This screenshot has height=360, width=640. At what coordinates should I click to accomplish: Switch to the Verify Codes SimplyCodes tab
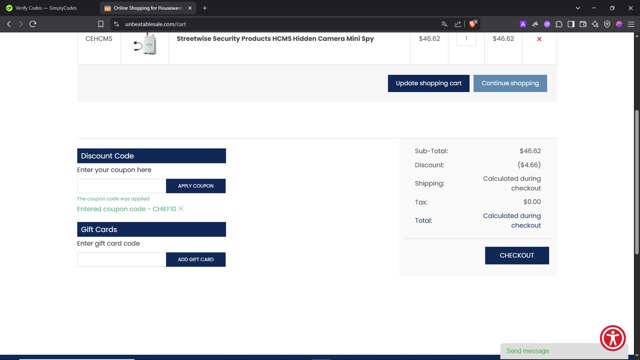point(46,8)
